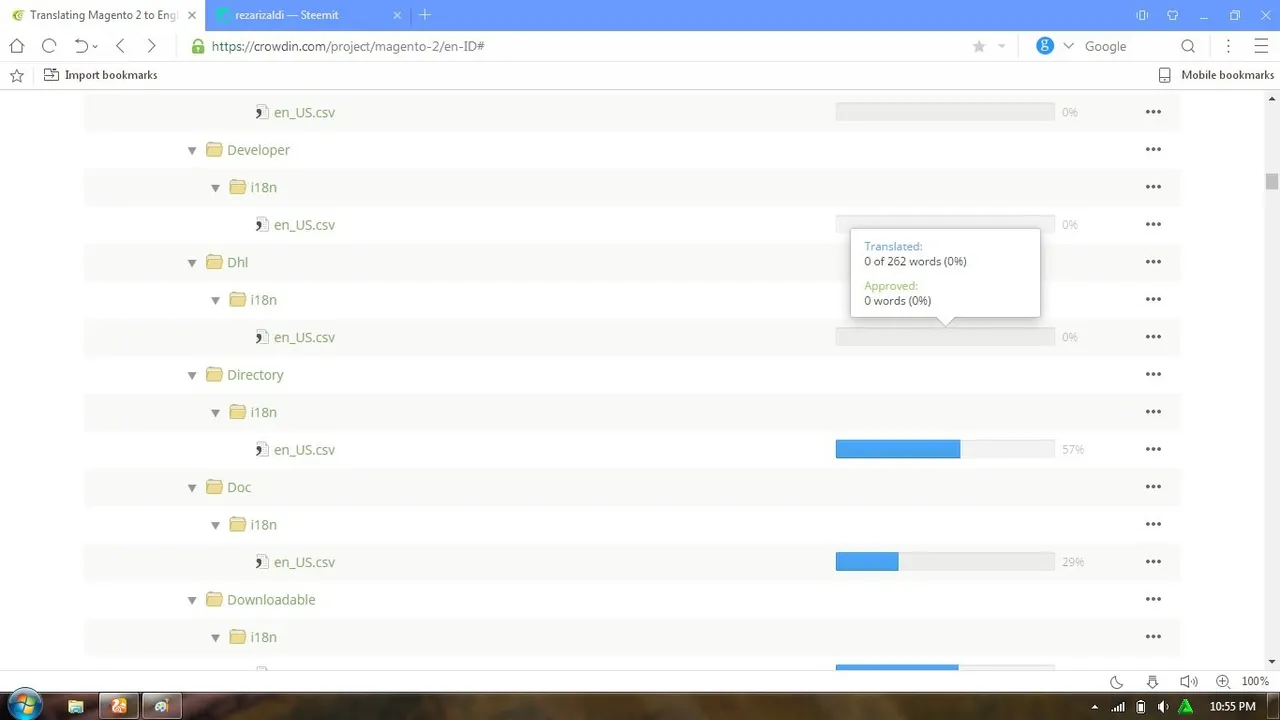Viewport: 1280px width, 720px height.
Task: Open en_US.csv file under Doc
Action: (x=304, y=562)
